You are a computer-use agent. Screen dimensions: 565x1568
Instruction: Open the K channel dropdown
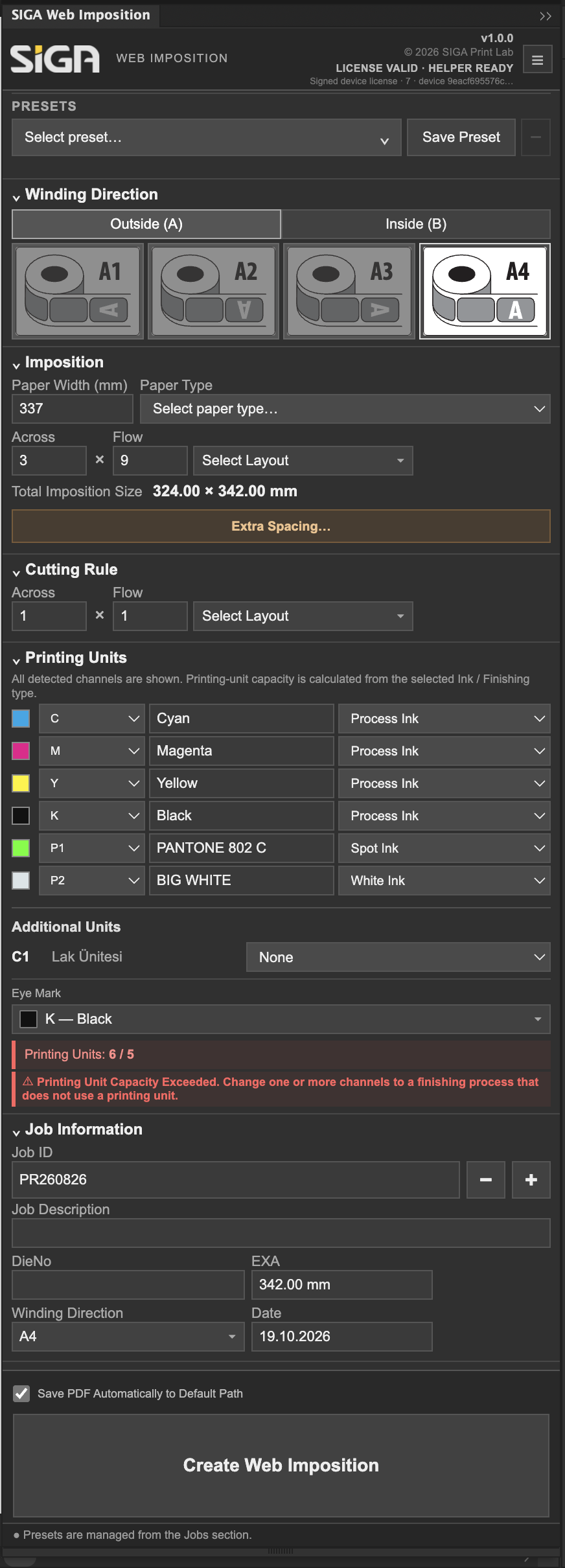tap(92, 816)
